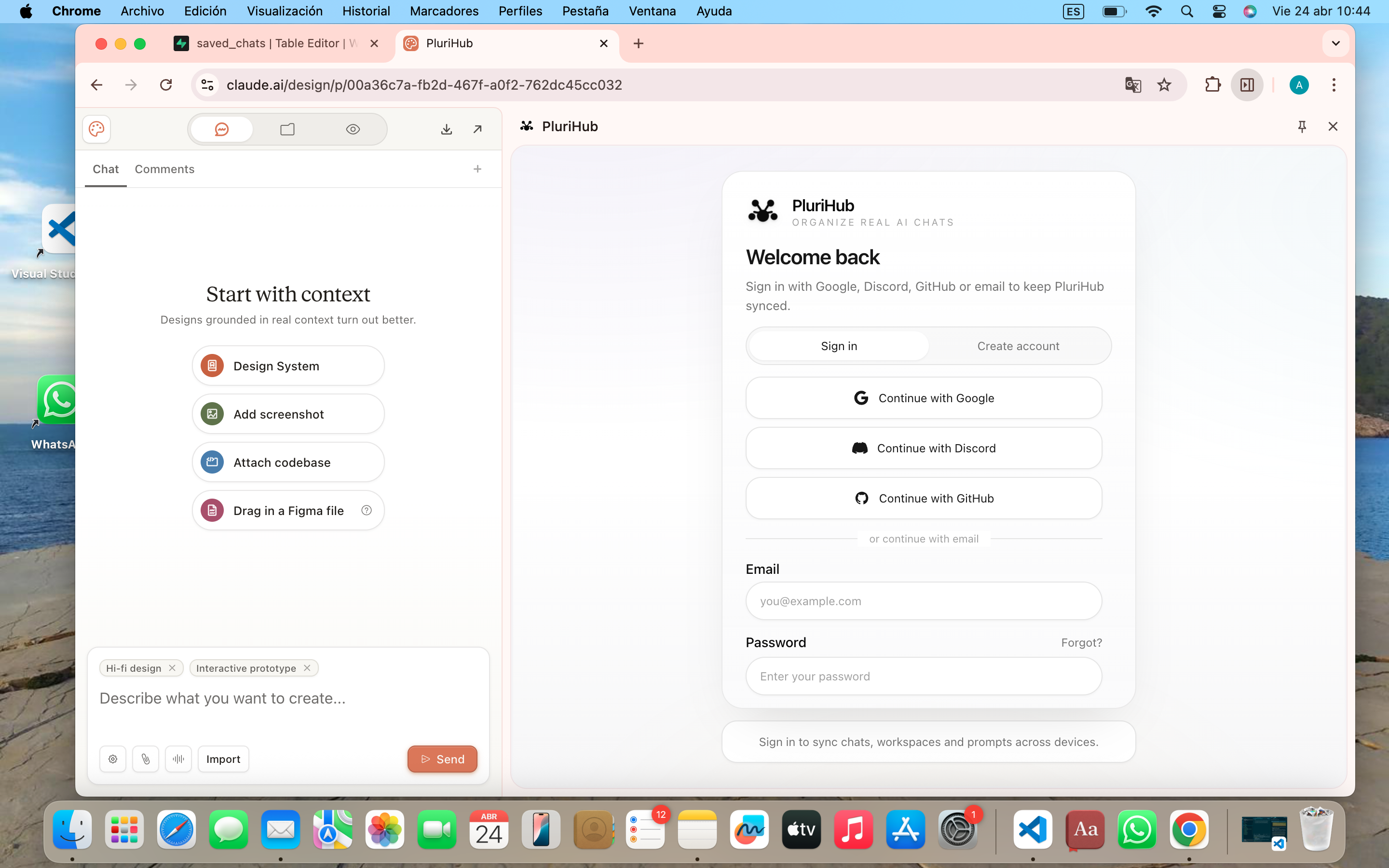Click Continue with Discord
1389x868 pixels.
coord(924,448)
